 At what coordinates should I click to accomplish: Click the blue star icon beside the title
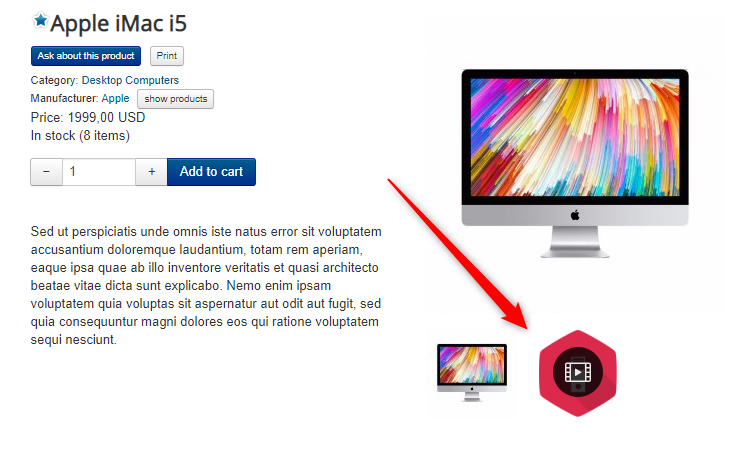(x=41, y=20)
